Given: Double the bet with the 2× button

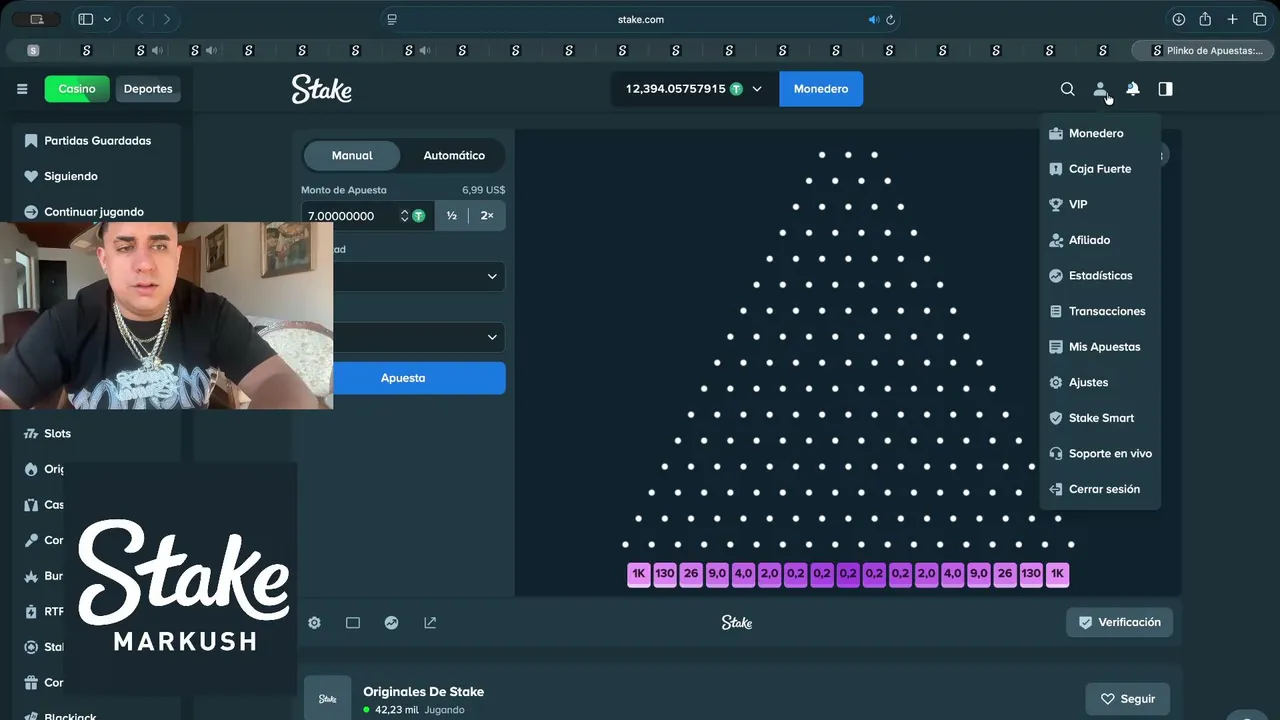Looking at the screenshot, I should coord(487,216).
